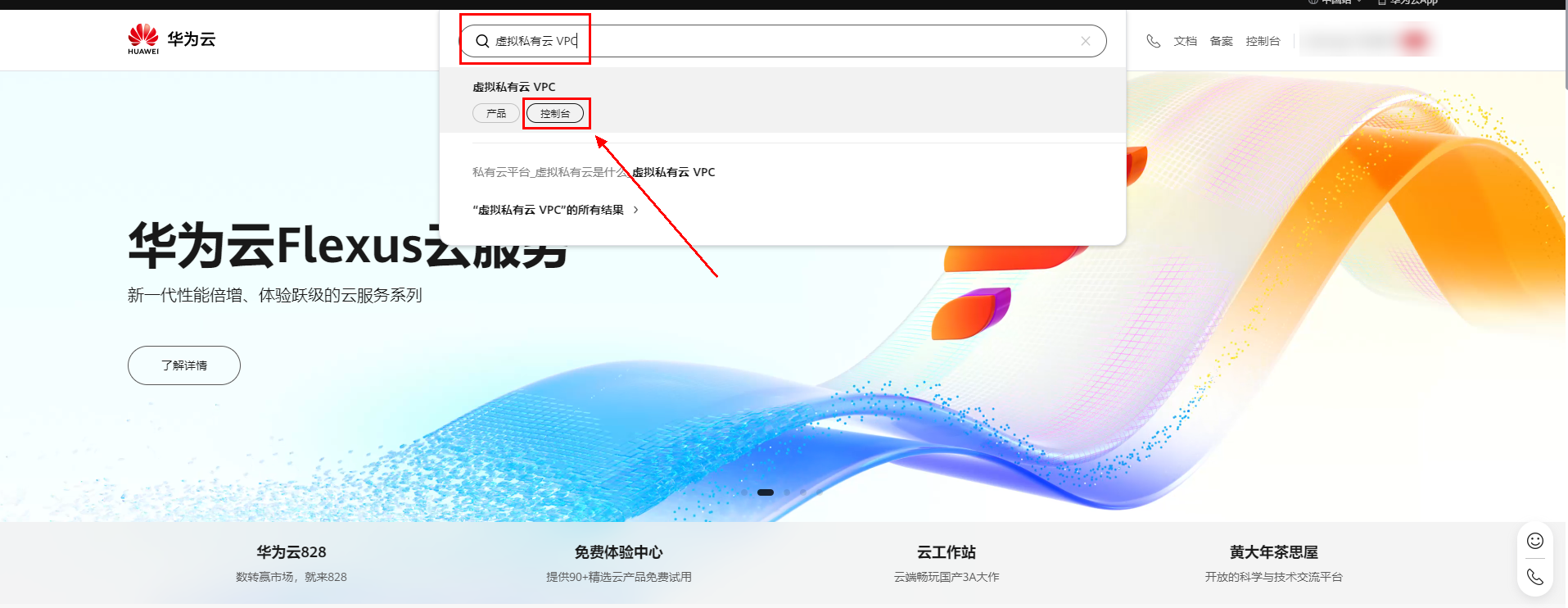Clear the search box with the X icon
Screen dimensions: 1568x608
pyautogui.click(x=1086, y=41)
